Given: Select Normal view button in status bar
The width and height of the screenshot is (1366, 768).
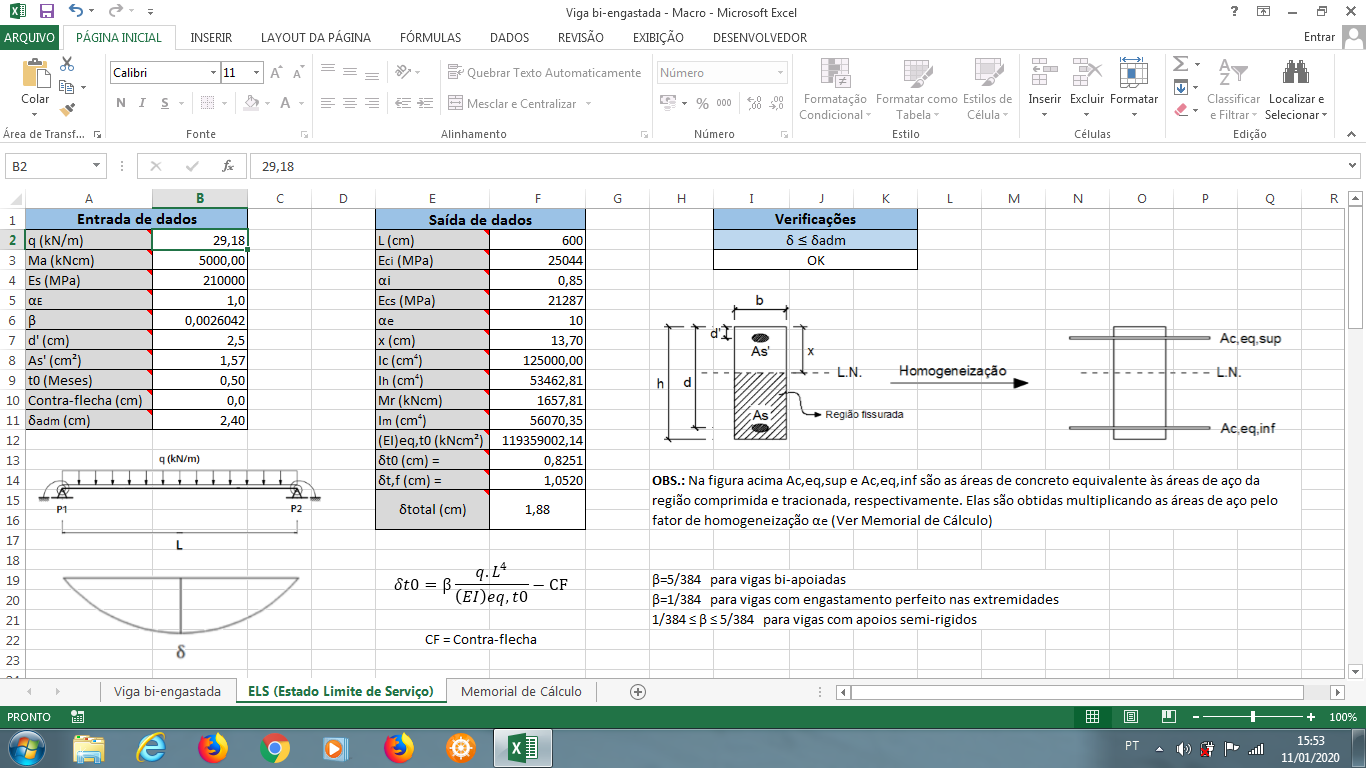Looking at the screenshot, I should click(1093, 717).
